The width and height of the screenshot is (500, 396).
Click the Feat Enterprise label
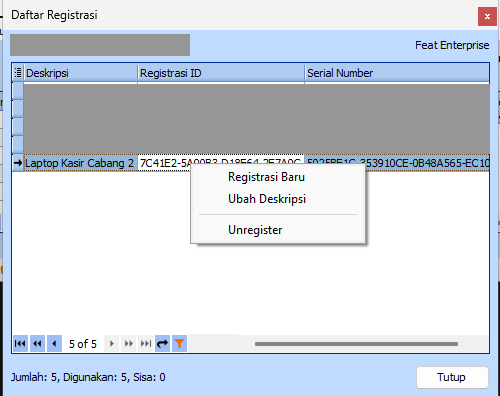(x=452, y=45)
